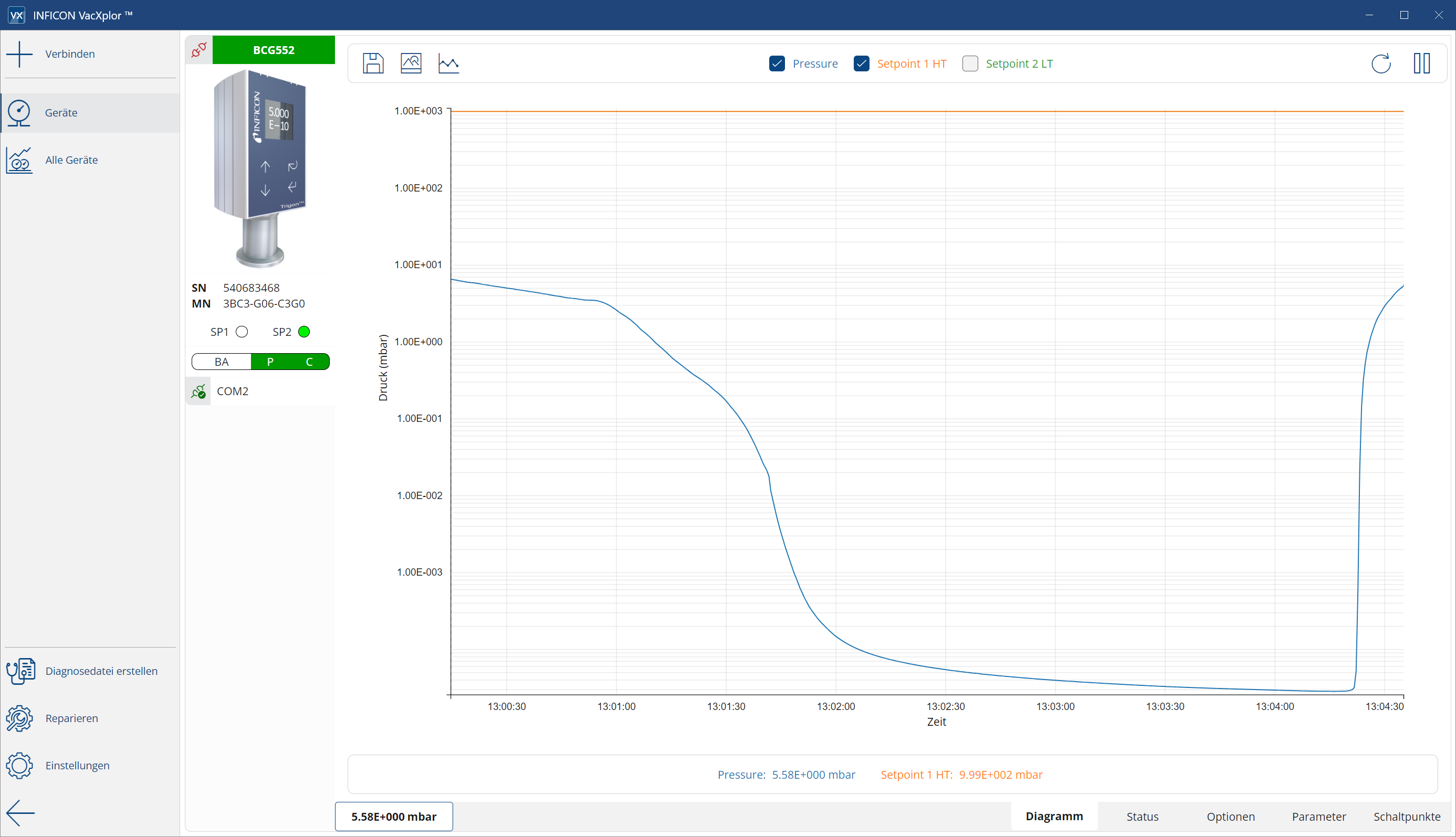Screen dimensions: 1456x837
Task: Click the save data floppy disk icon
Action: 373,63
